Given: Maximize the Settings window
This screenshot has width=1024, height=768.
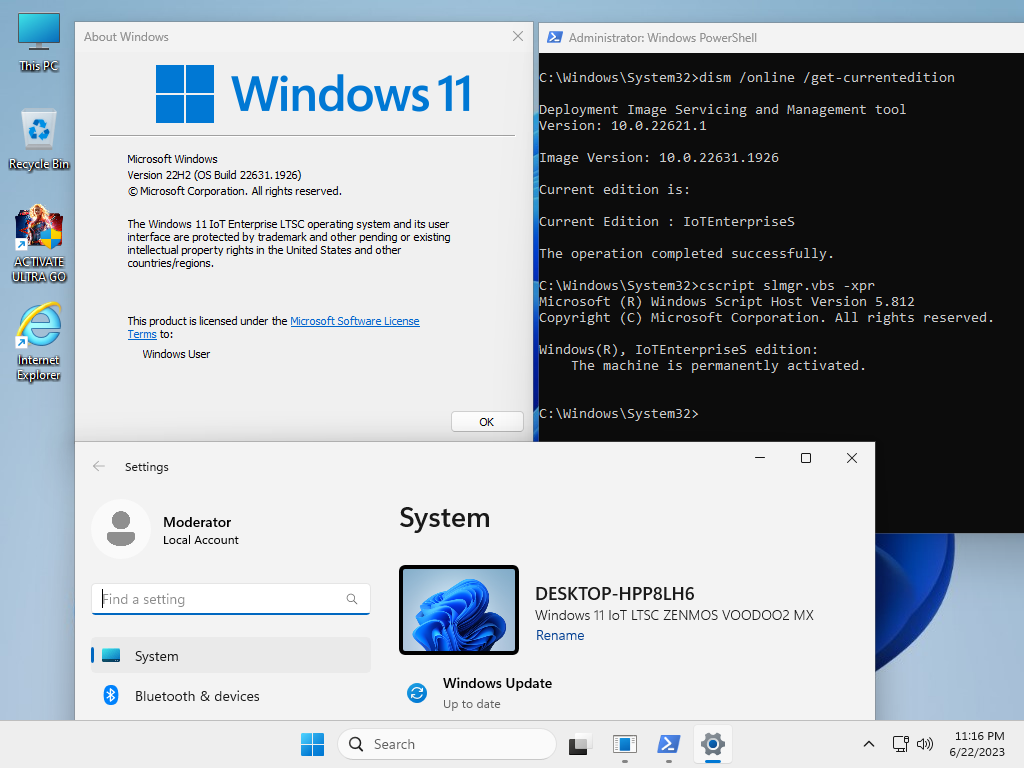Looking at the screenshot, I should 806,458.
